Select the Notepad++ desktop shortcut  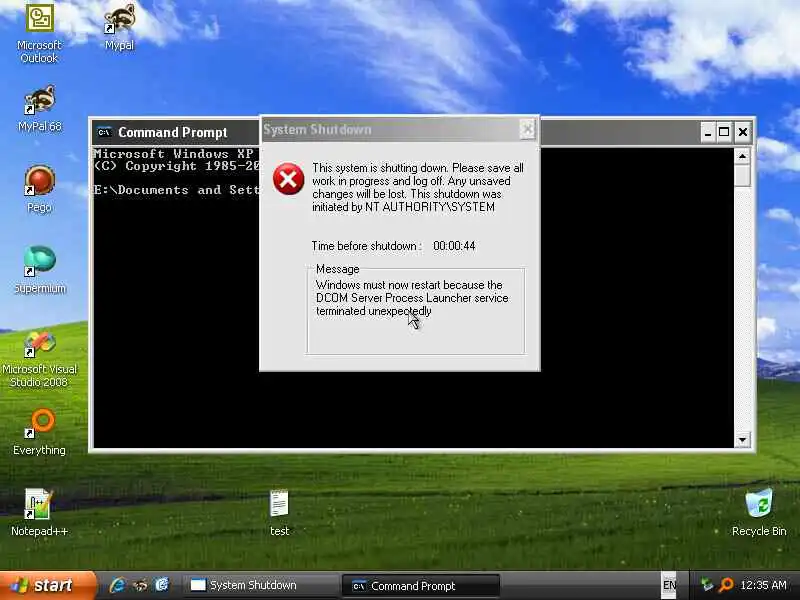tap(39, 513)
